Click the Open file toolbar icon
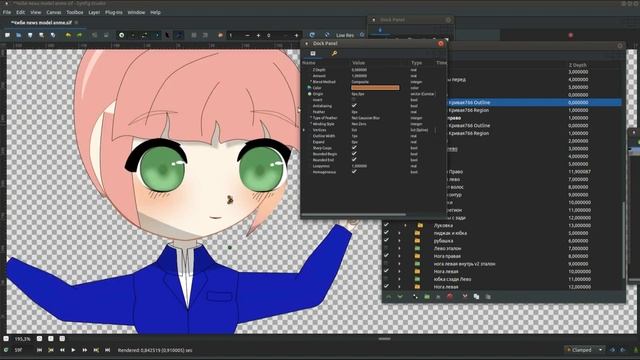 tap(19, 36)
